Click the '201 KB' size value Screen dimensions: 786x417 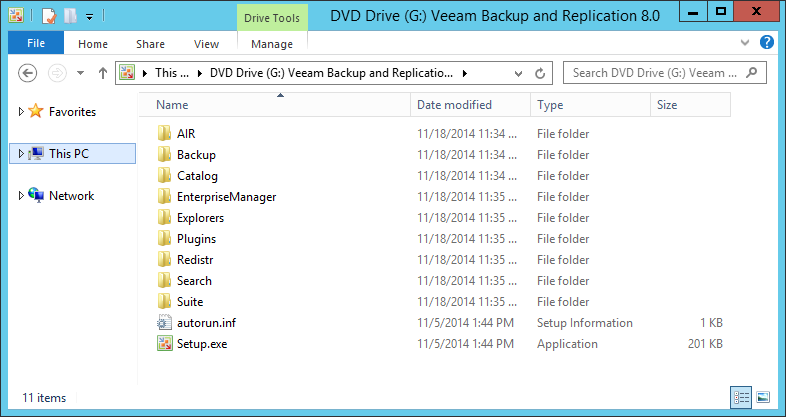705,344
